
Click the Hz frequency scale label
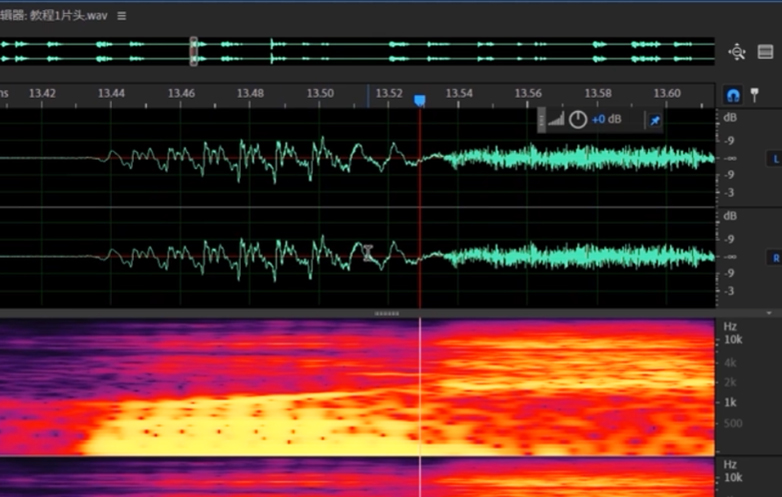[730, 326]
